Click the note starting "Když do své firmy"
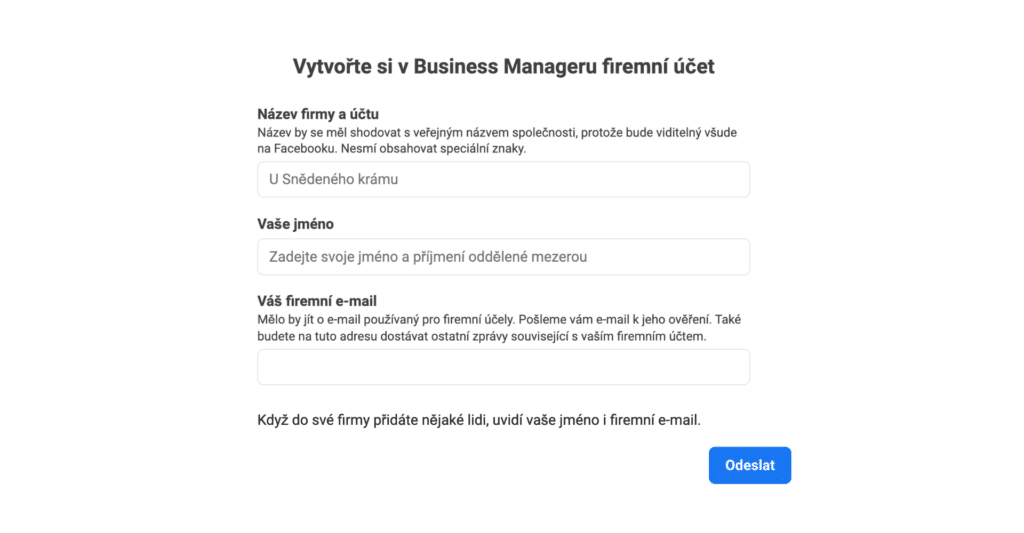Viewport: 1024px width, 533px height. [479, 420]
